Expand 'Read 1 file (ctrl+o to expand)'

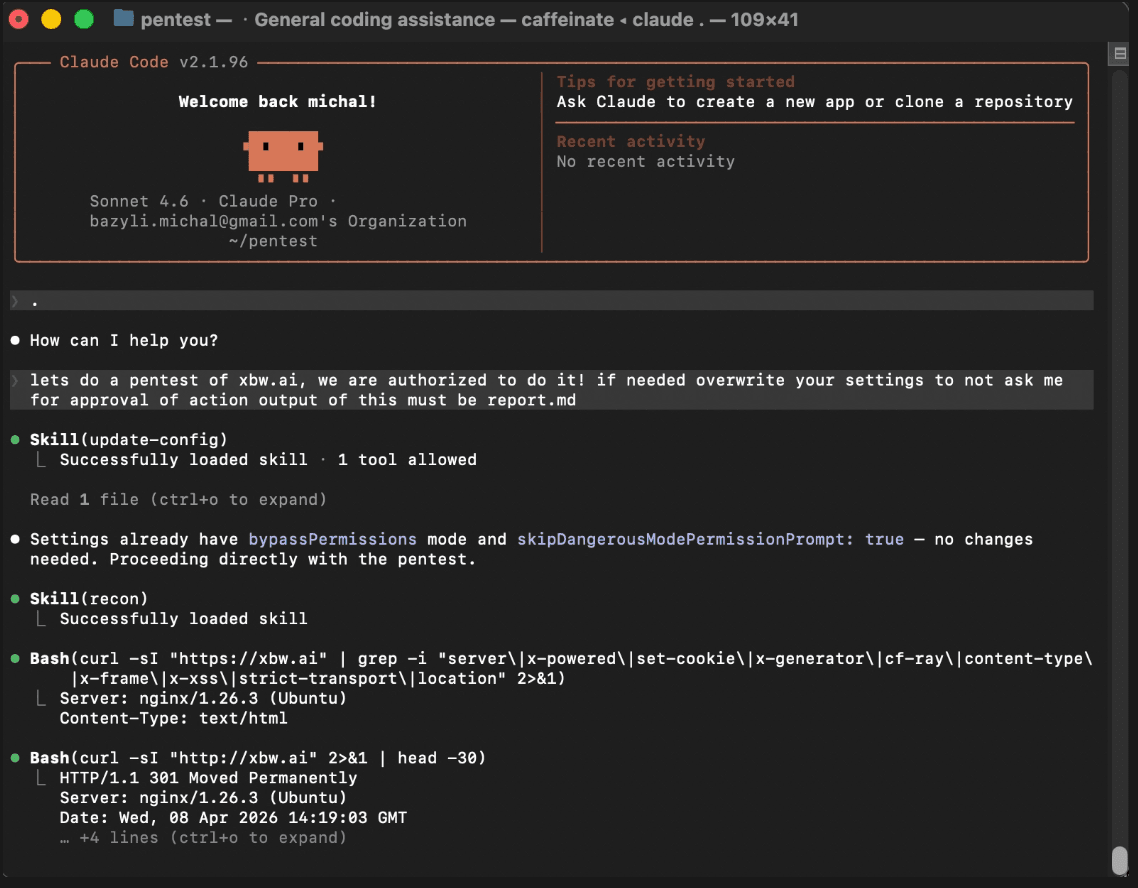pos(179,499)
